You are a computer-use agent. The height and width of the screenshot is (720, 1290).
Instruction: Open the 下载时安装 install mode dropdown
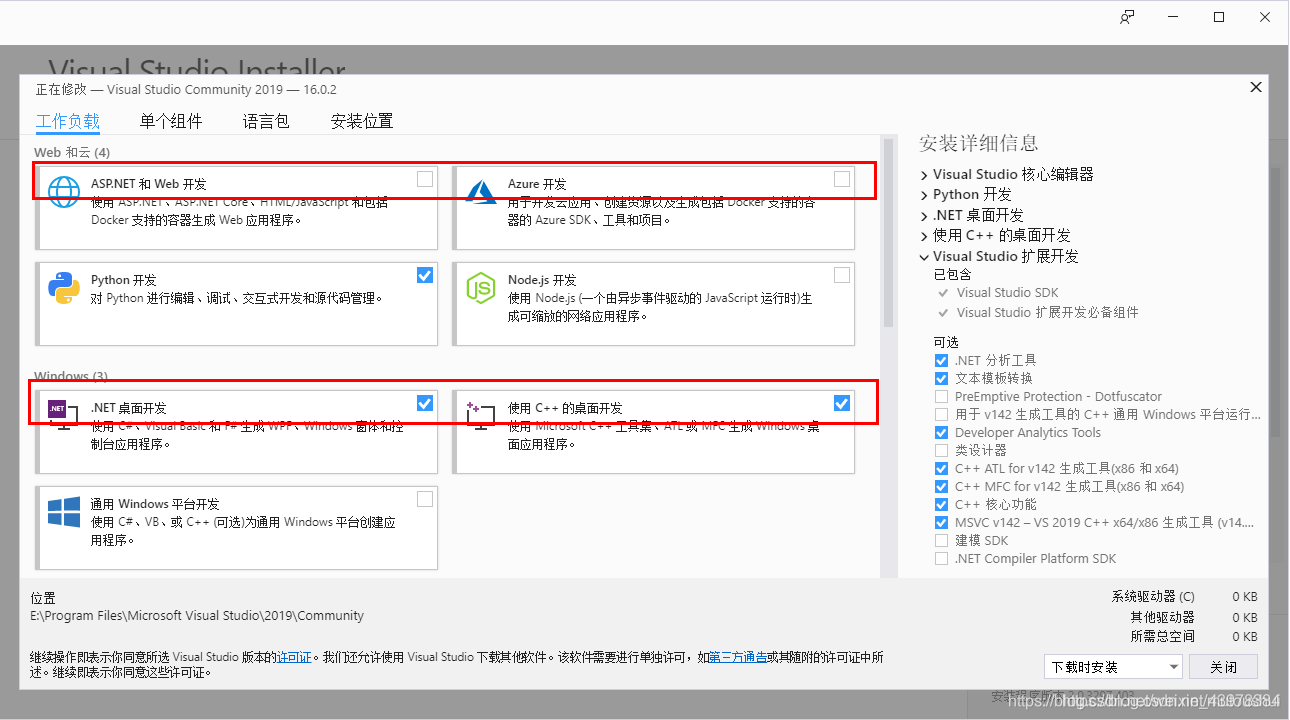tap(1113, 667)
